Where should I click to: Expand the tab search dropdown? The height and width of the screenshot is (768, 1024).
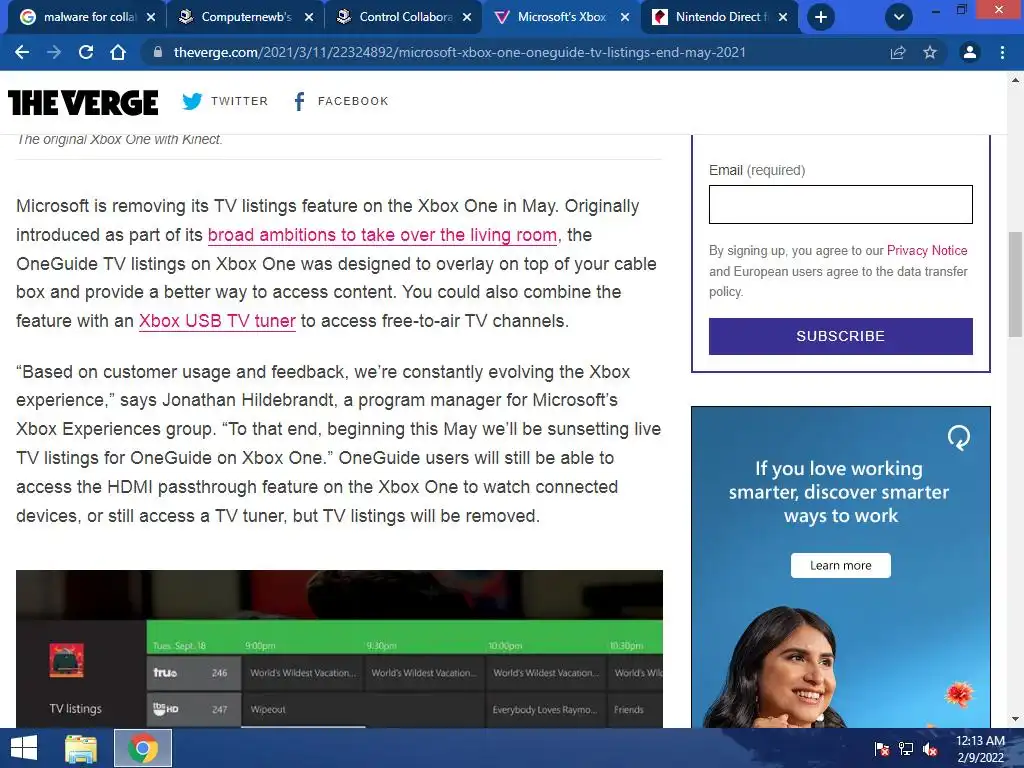pyautogui.click(x=899, y=17)
